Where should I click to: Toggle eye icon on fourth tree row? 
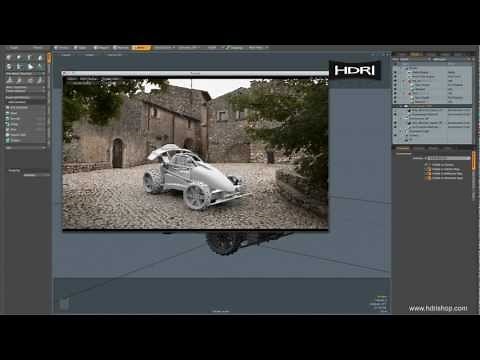[x=395, y=81]
